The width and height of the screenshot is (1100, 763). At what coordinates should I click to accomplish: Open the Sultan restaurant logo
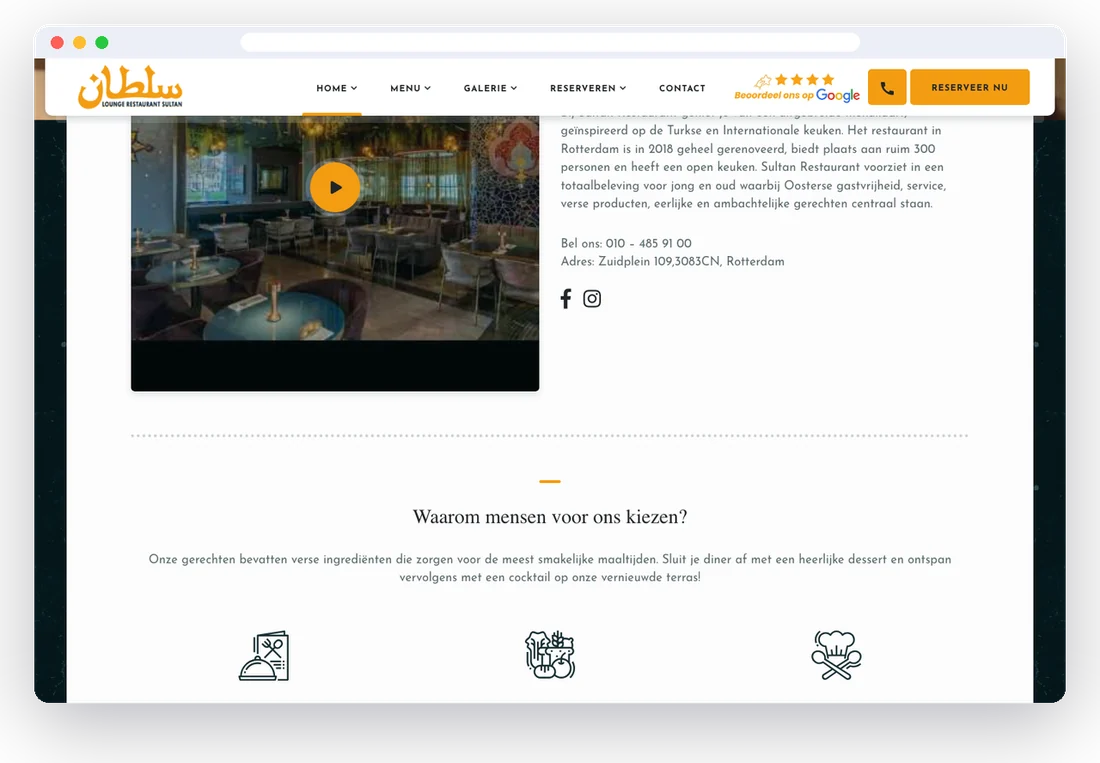pyautogui.click(x=130, y=88)
